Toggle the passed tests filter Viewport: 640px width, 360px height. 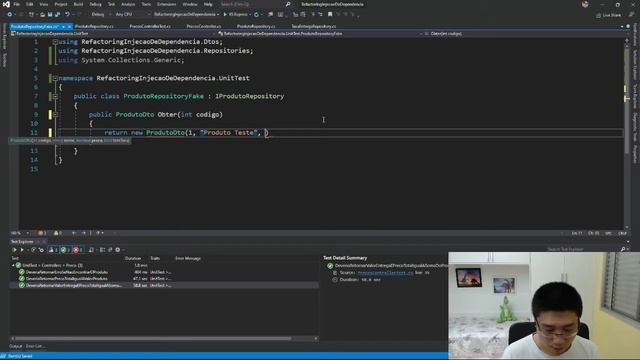tap(65, 250)
